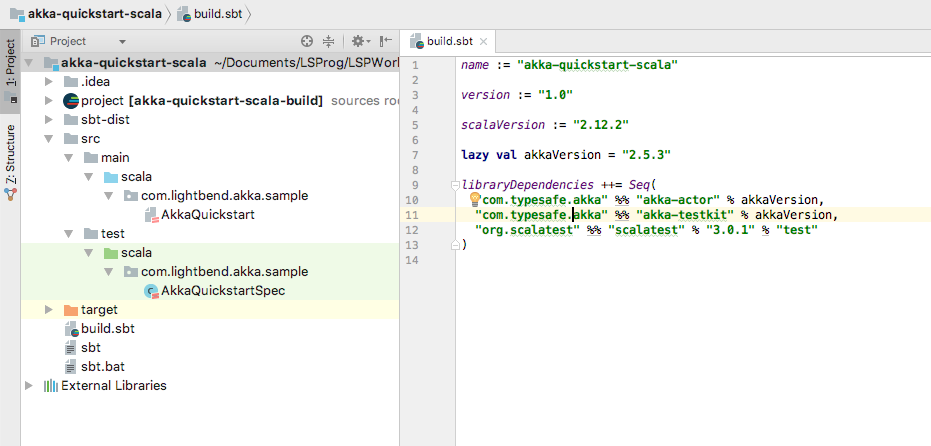Expand the .idea folder
931x446 pixels.
point(49,82)
